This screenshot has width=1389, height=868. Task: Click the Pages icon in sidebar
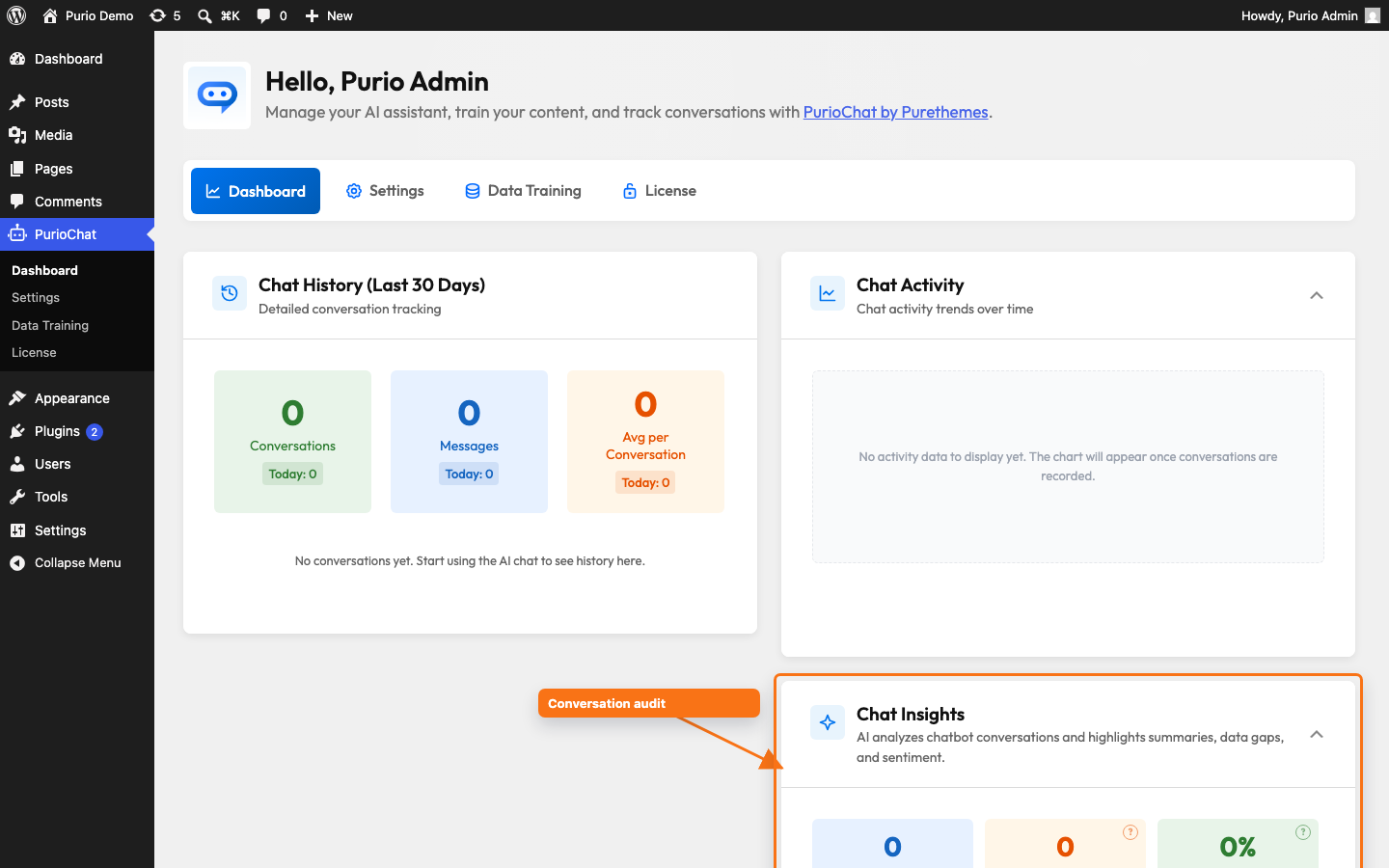click(17, 169)
